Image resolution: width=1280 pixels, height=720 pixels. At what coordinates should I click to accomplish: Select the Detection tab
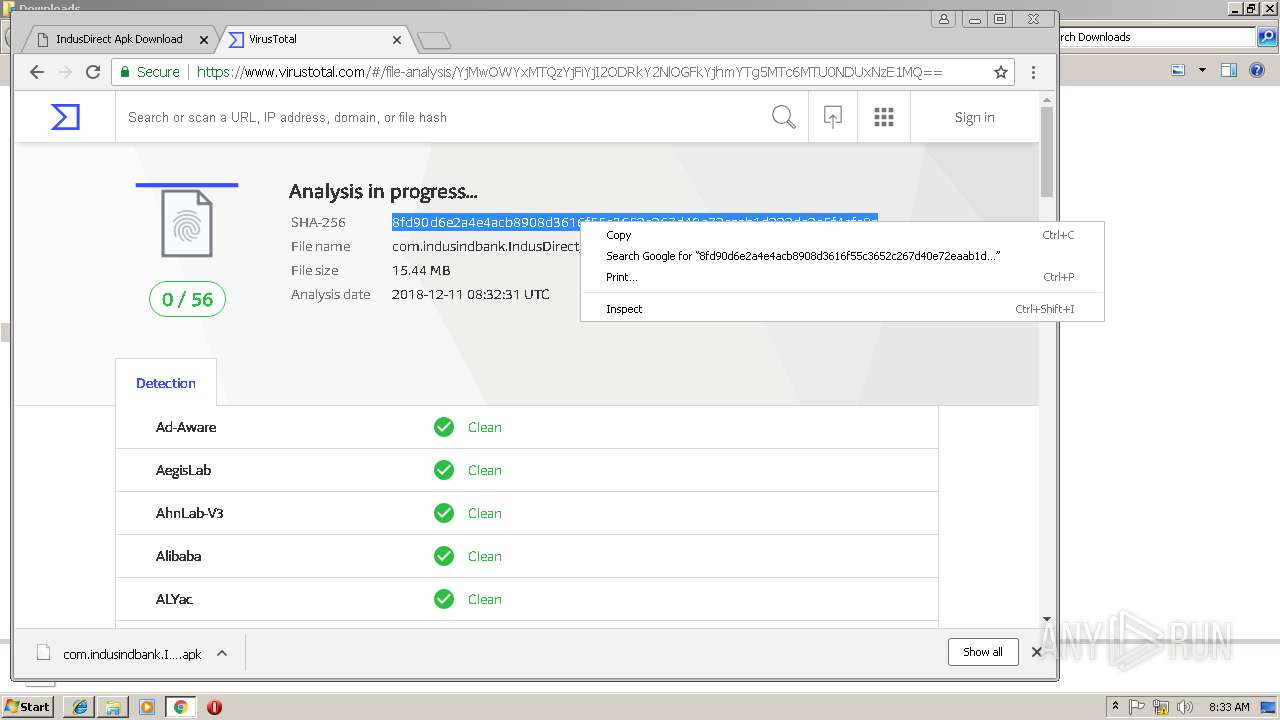coord(166,383)
